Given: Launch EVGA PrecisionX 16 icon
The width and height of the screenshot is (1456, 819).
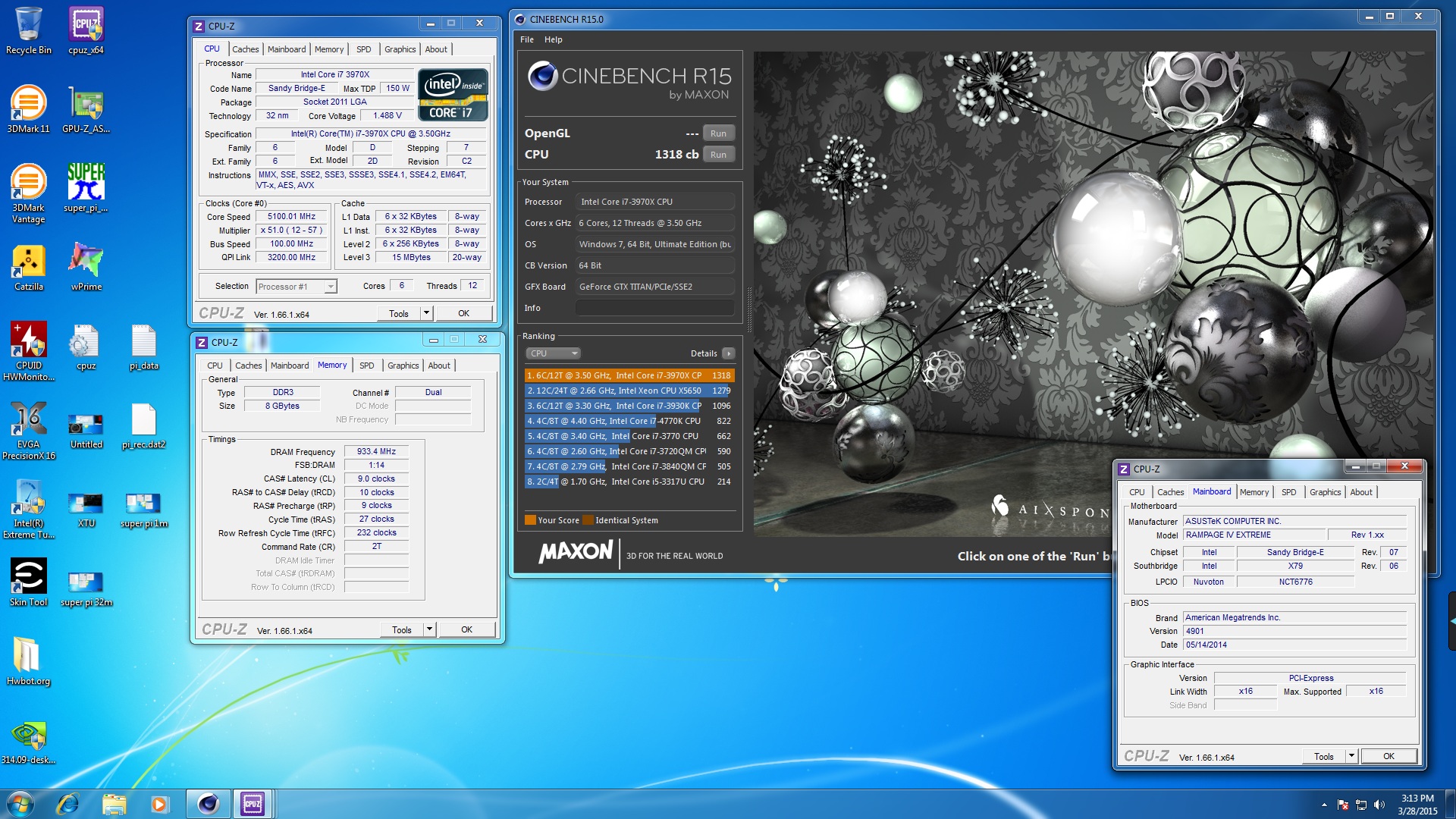Looking at the screenshot, I should pos(28,430).
